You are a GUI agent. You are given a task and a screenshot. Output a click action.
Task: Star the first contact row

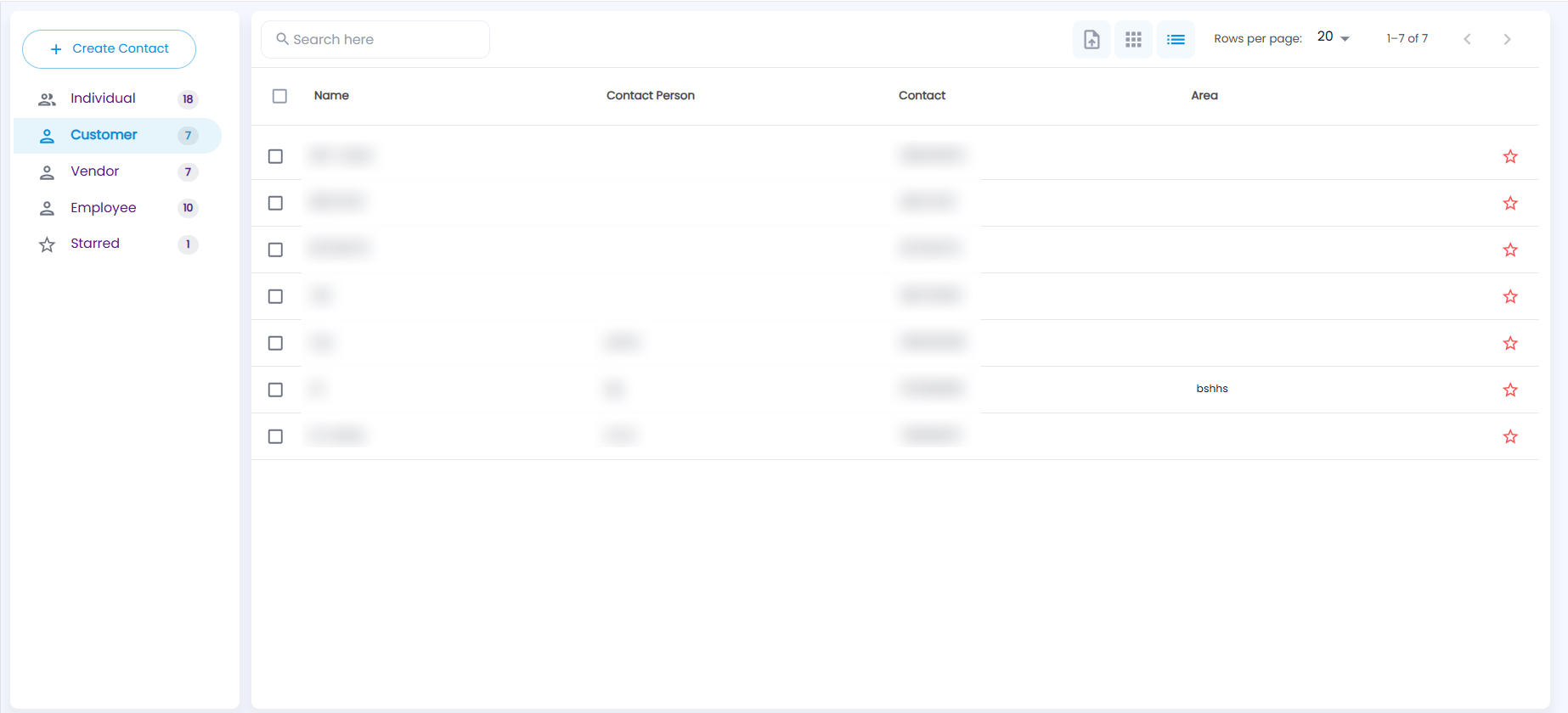(x=1510, y=156)
